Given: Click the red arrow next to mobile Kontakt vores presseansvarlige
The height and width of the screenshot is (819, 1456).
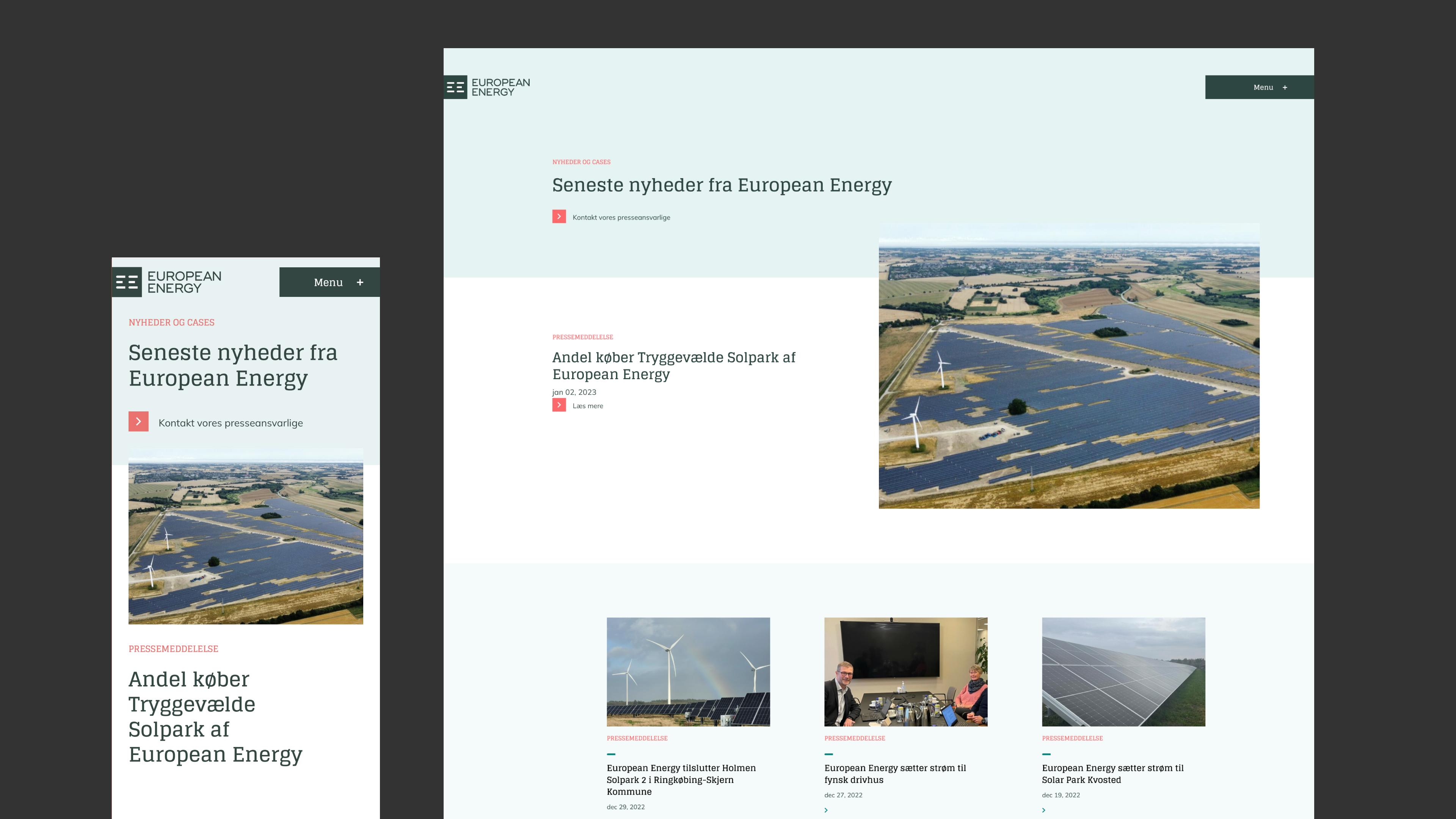Looking at the screenshot, I should (x=138, y=421).
